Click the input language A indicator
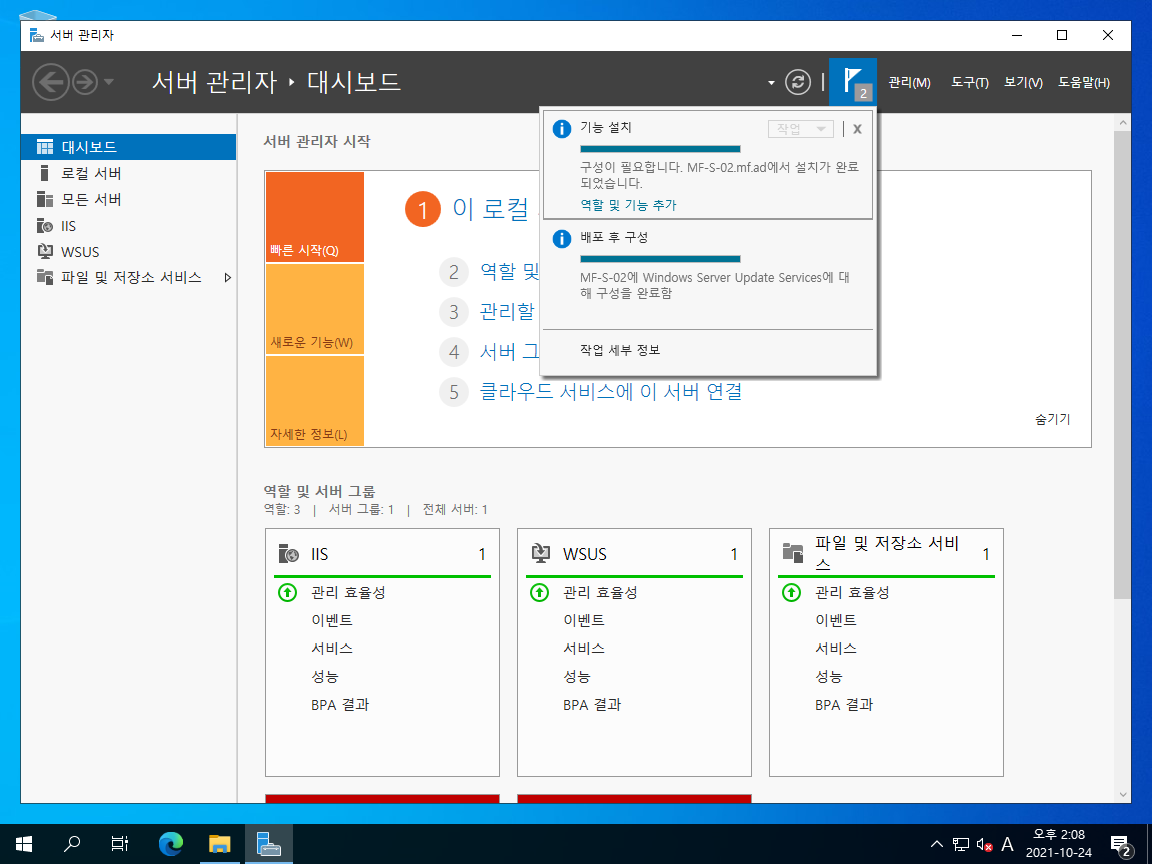 point(1007,845)
